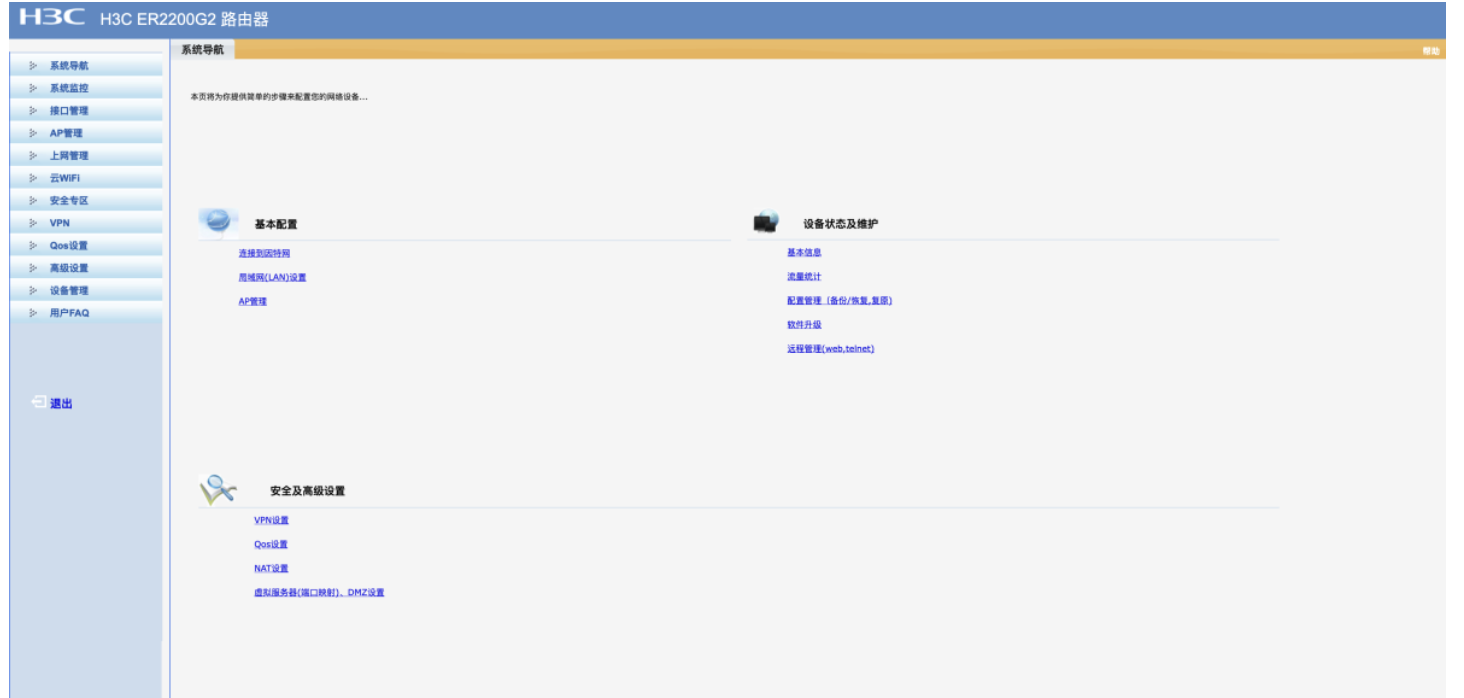
Task: Open the Qos设置 sidebar menu
Action: click(86, 245)
